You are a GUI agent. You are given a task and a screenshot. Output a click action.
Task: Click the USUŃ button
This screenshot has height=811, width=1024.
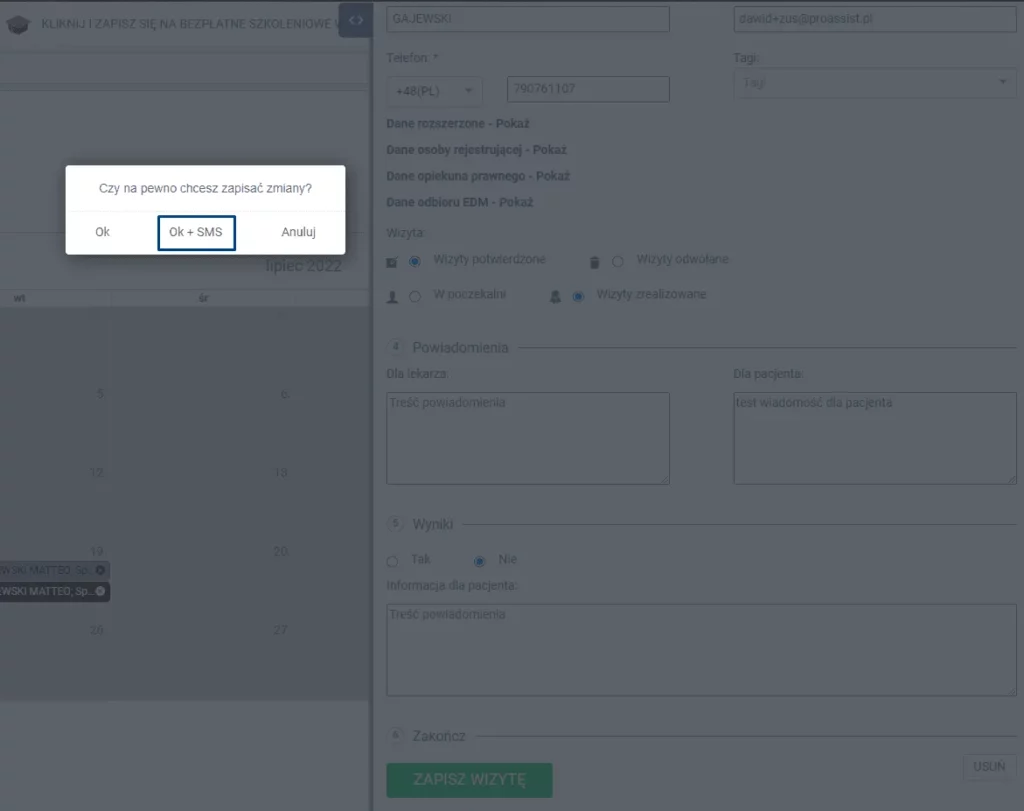990,767
